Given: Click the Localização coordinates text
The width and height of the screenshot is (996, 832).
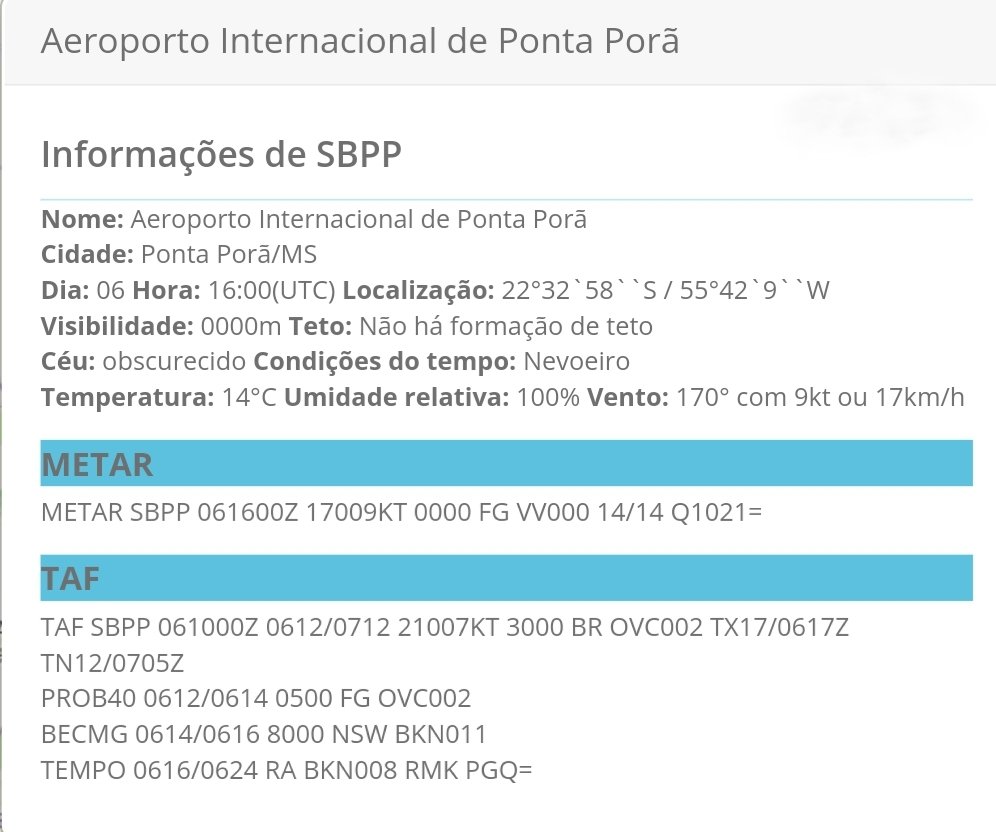Looking at the screenshot, I should [666, 290].
